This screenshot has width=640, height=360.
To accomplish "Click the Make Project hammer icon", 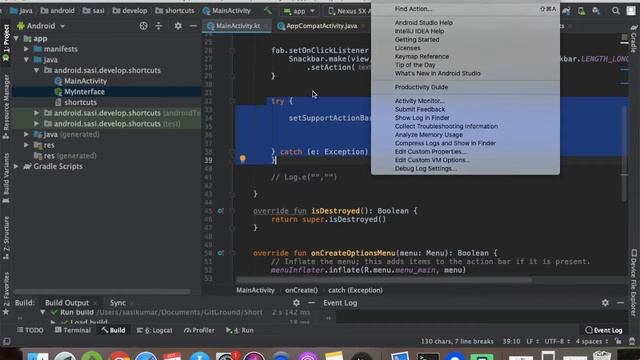I will [267, 11].
